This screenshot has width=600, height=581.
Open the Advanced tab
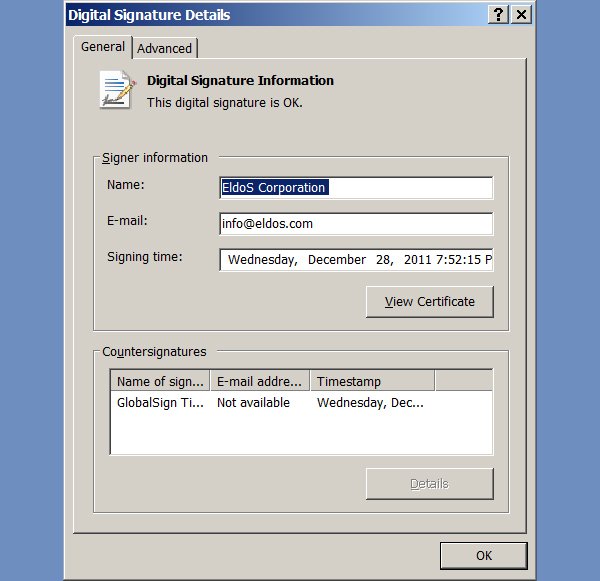(165, 49)
